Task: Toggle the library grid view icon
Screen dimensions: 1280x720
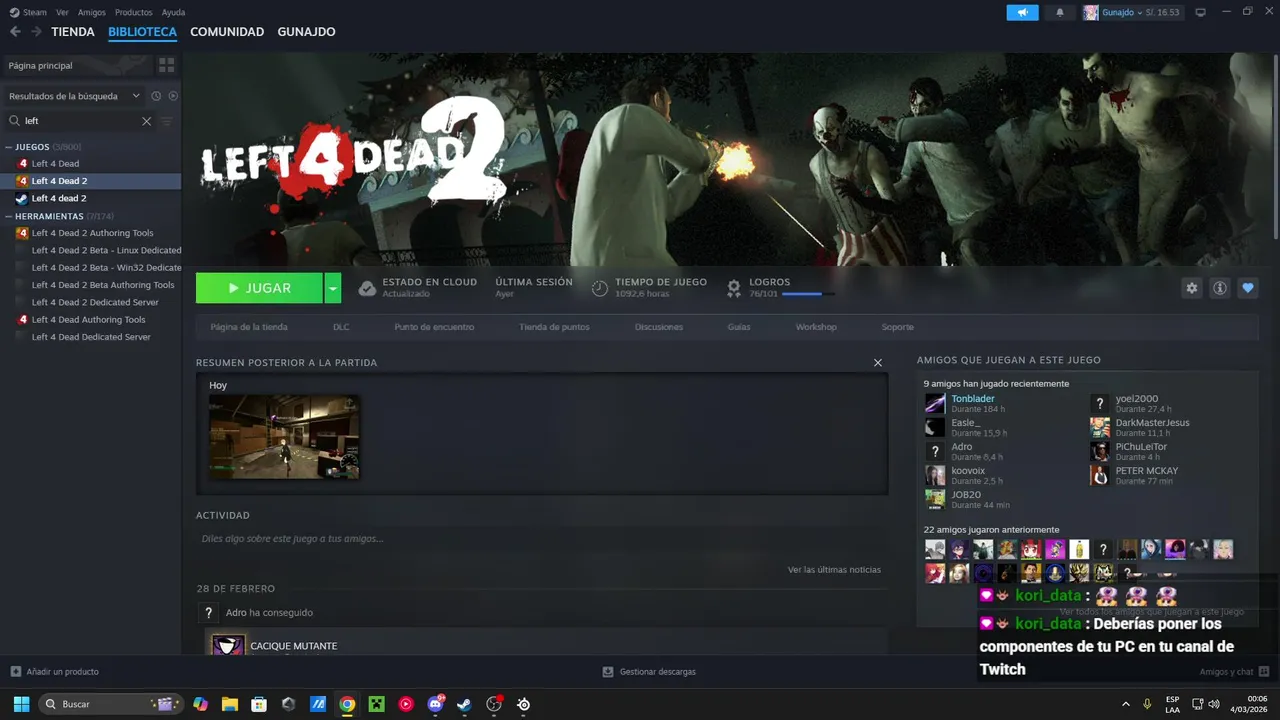Action: tap(166, 65)
